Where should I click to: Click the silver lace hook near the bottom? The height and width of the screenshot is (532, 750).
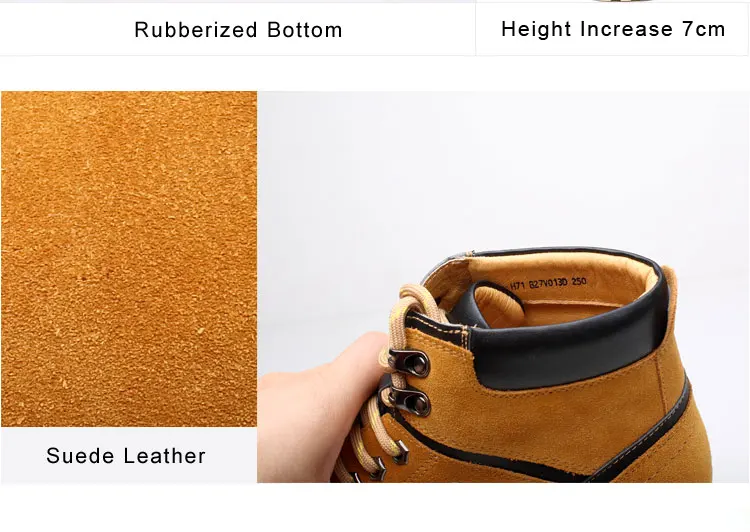click(401, 452)
